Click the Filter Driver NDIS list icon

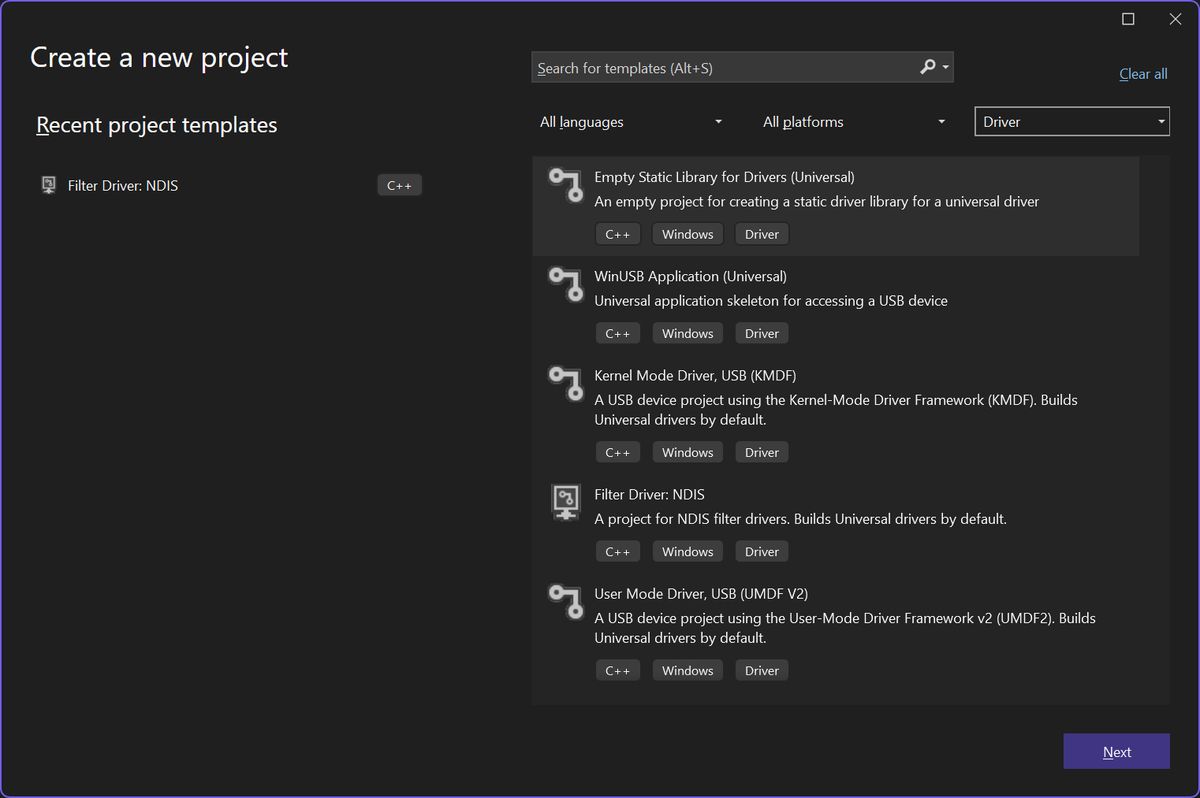pyautogui.click(x=566, y=502)
